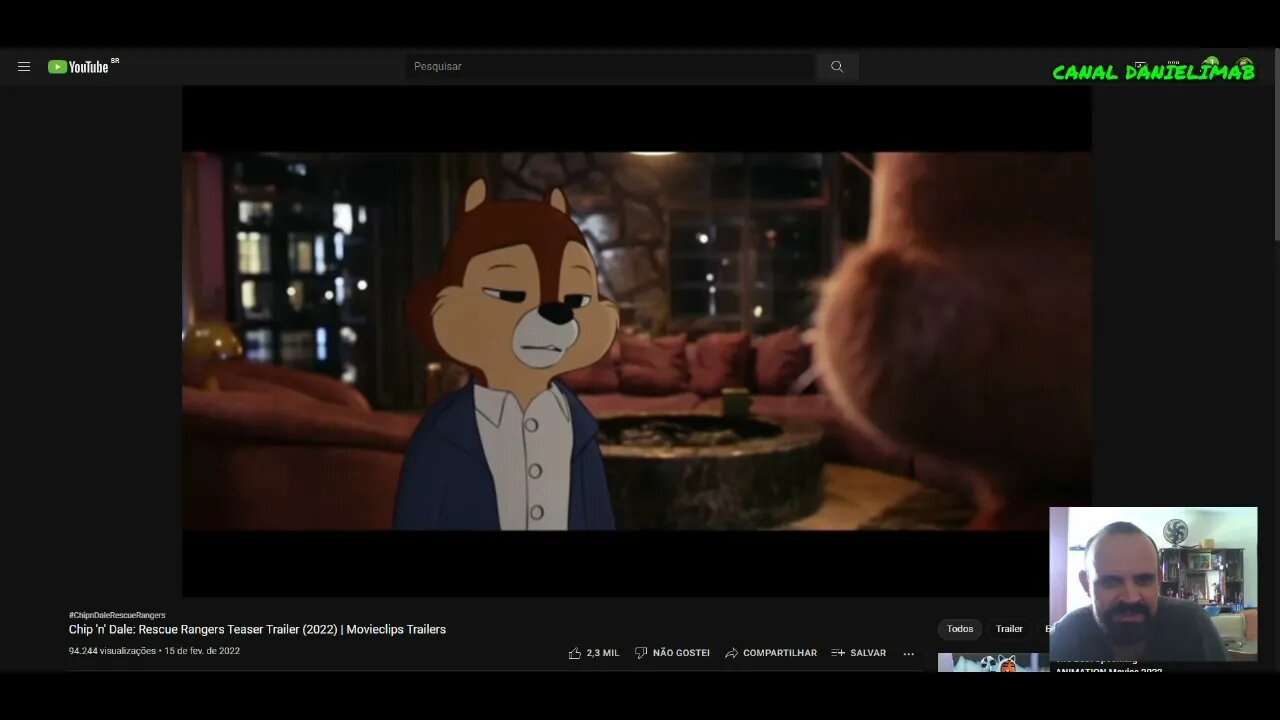The image size is (1280, 720).
Task: Click the NÃO GOSTEI dislike button
Action: click(x=672, y=653)
